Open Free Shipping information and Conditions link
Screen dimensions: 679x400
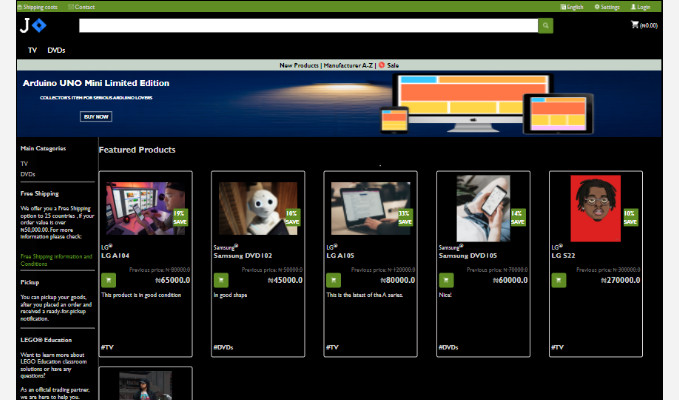pos(56,260)
